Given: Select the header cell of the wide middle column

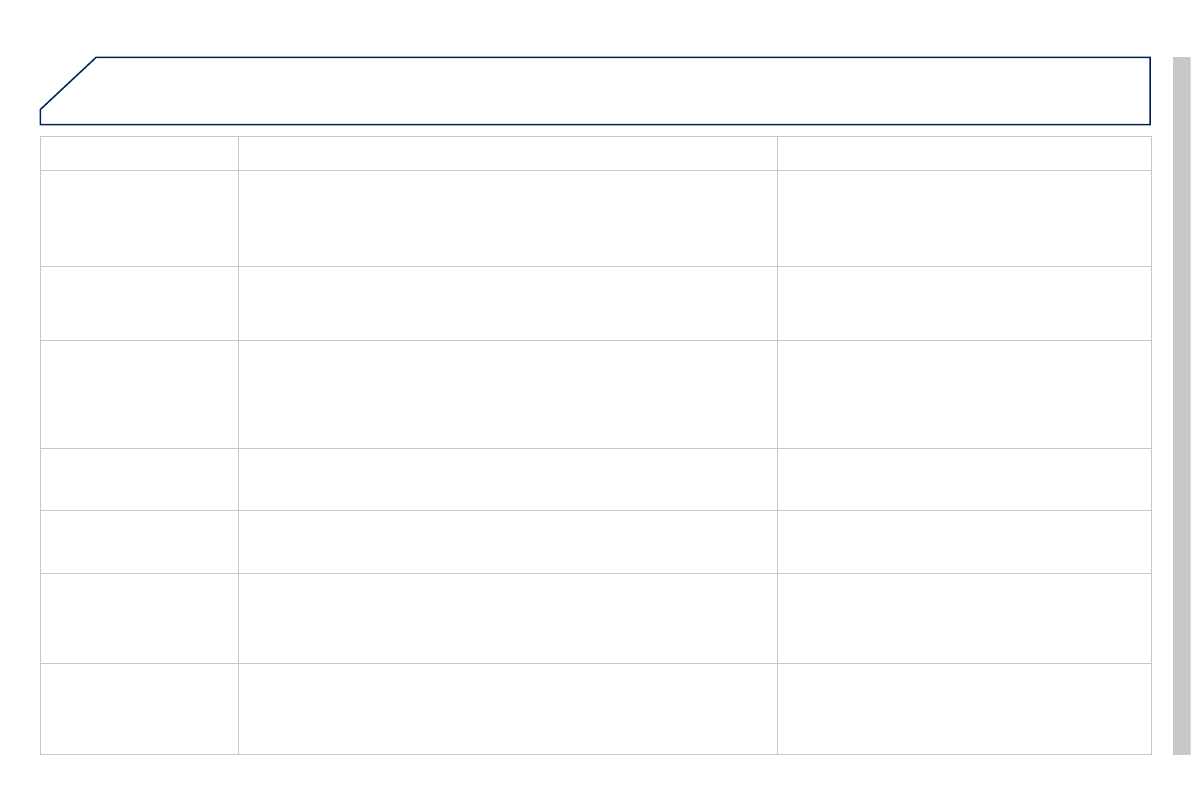Looking at the screenshot, I should pos(507,154).
